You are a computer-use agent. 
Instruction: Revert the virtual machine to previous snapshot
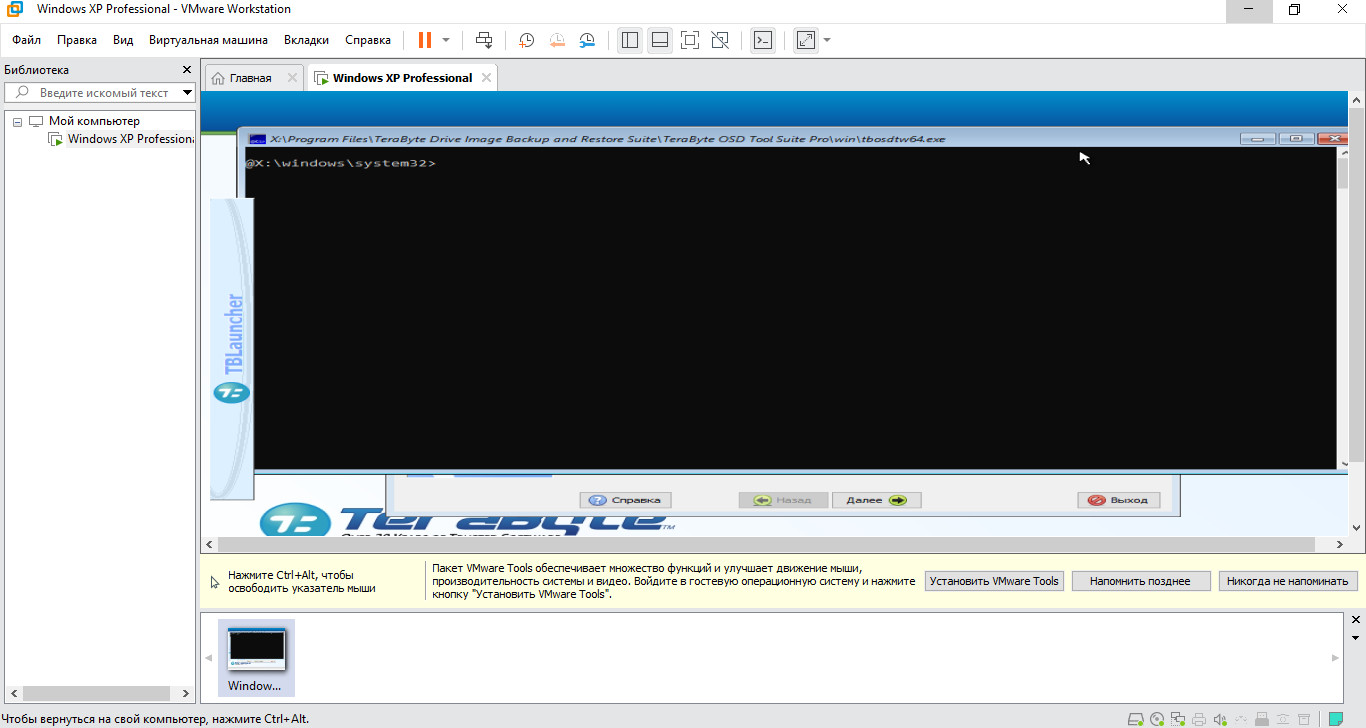[557, 40]
